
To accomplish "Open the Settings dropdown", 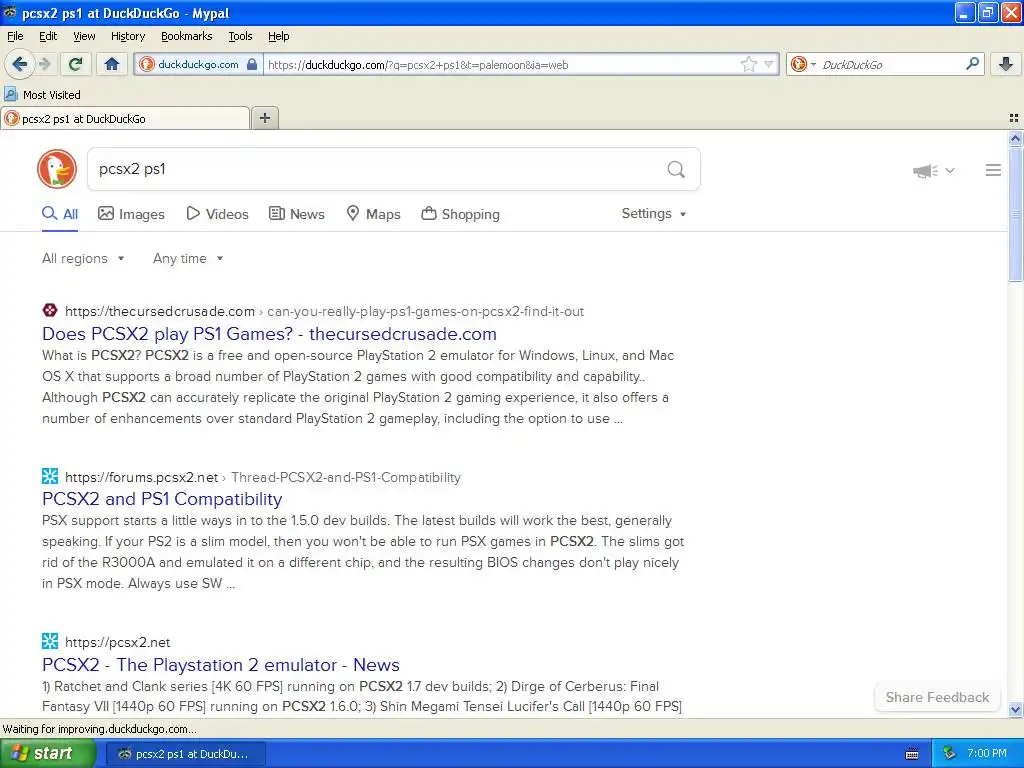I will tap(654, 214).
